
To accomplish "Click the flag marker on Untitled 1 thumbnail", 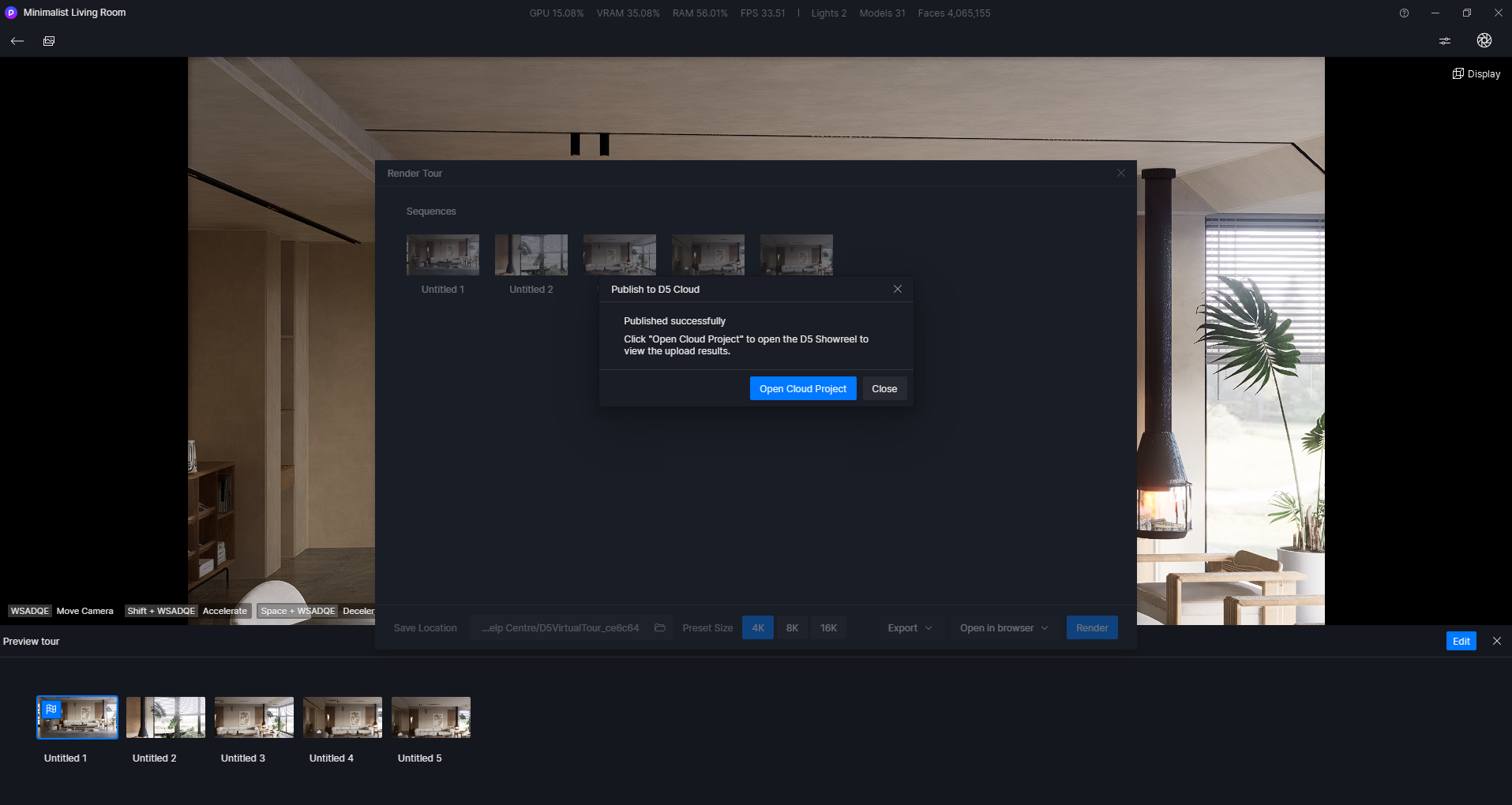I will pyautogui.click(x=51, y=710).
